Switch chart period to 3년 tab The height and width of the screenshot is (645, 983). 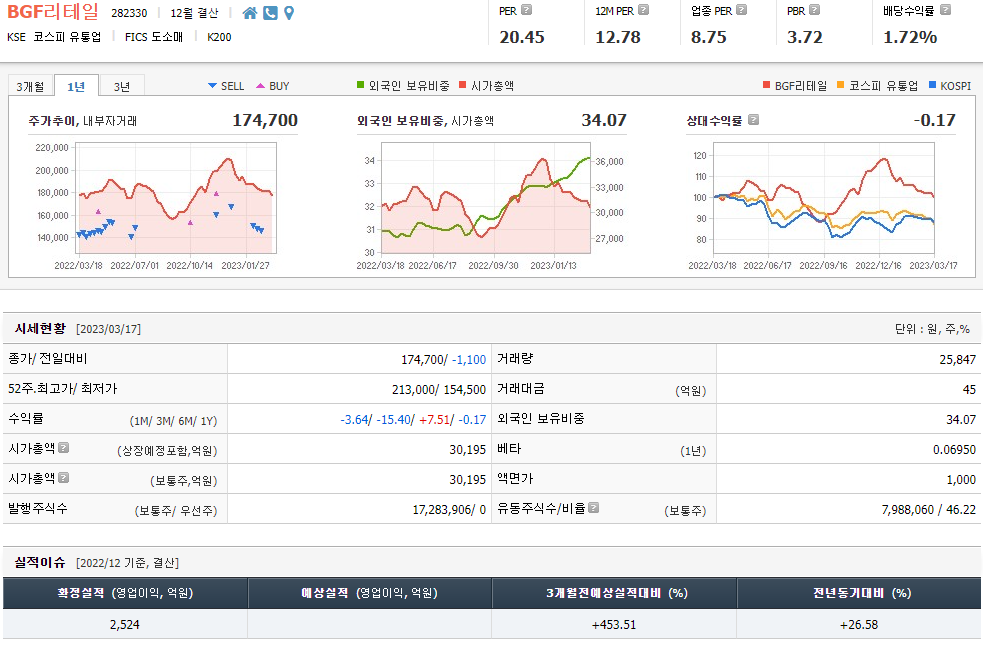pyautogui.click(x=122, y=86)
